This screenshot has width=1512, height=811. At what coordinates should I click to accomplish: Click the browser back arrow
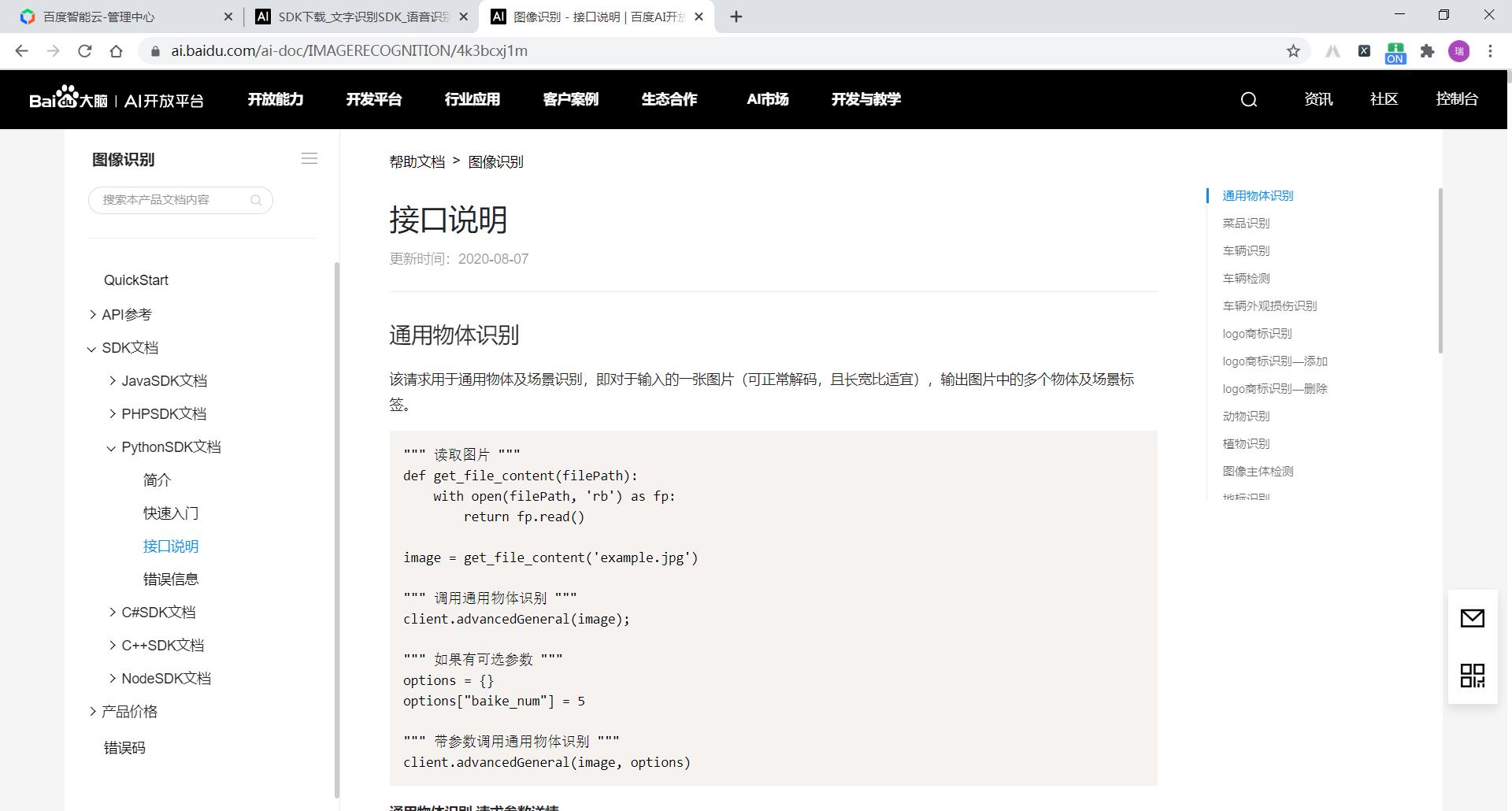(21, 50)
